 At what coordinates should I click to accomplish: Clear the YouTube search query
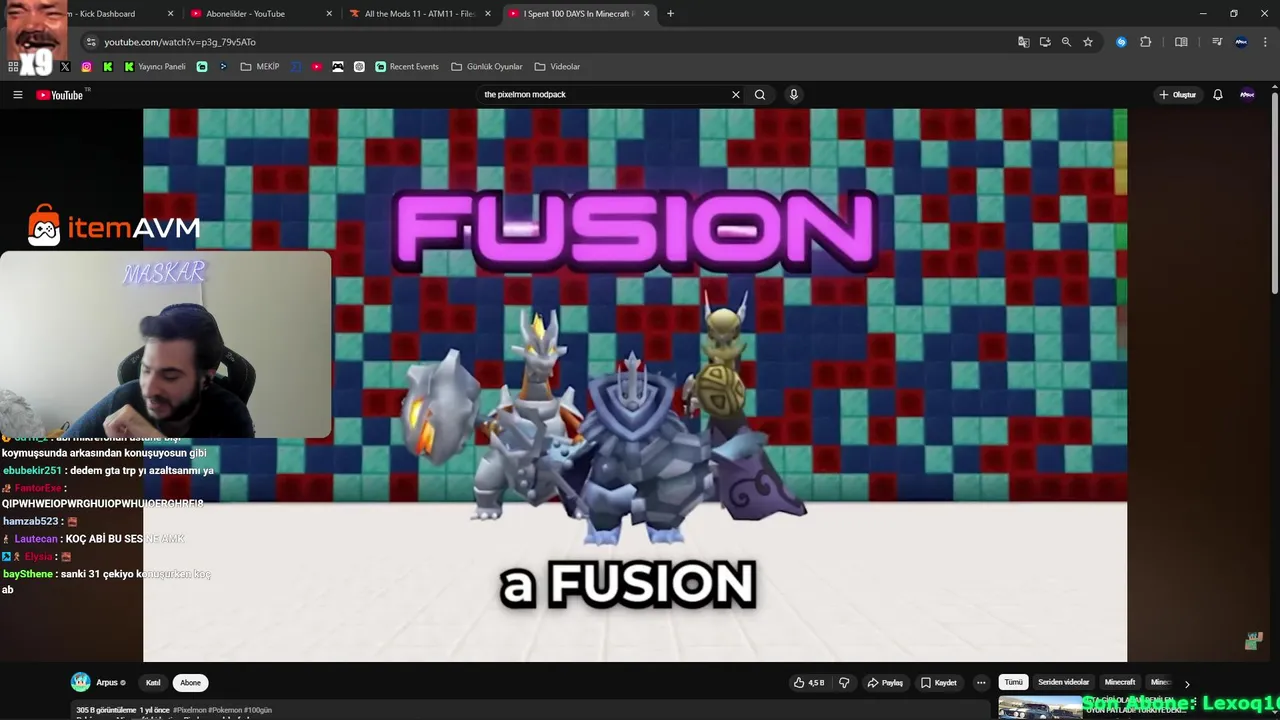pyautogui.click(x=736, y=95)
